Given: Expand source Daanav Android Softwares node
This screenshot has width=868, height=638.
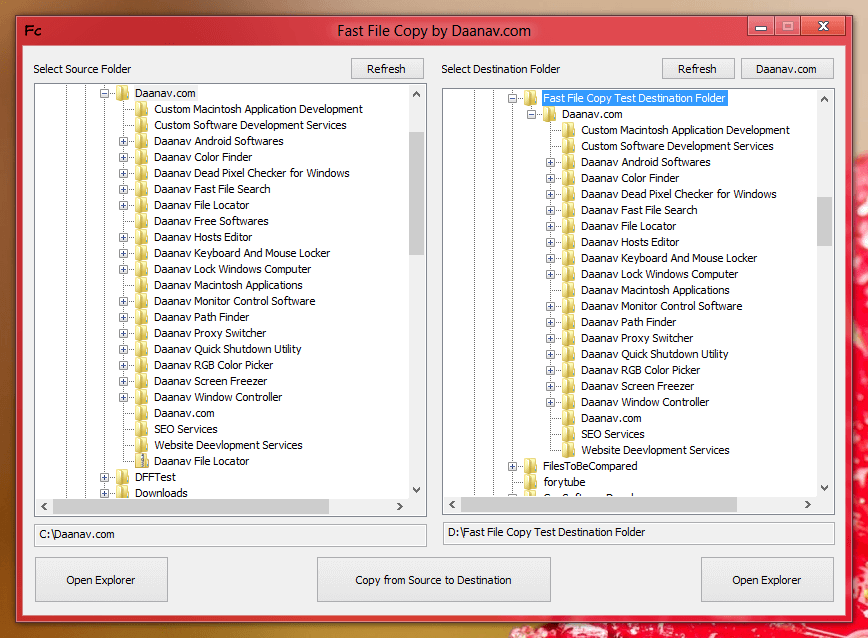Looking at the screenshot, I should click(x=123, y=142).
